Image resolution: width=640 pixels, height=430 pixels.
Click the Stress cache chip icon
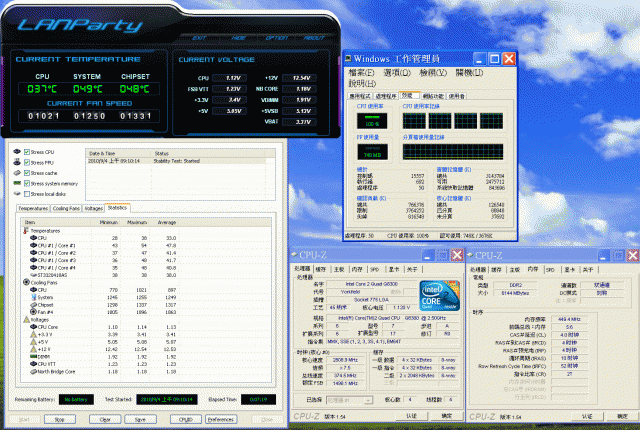(17, 173)
